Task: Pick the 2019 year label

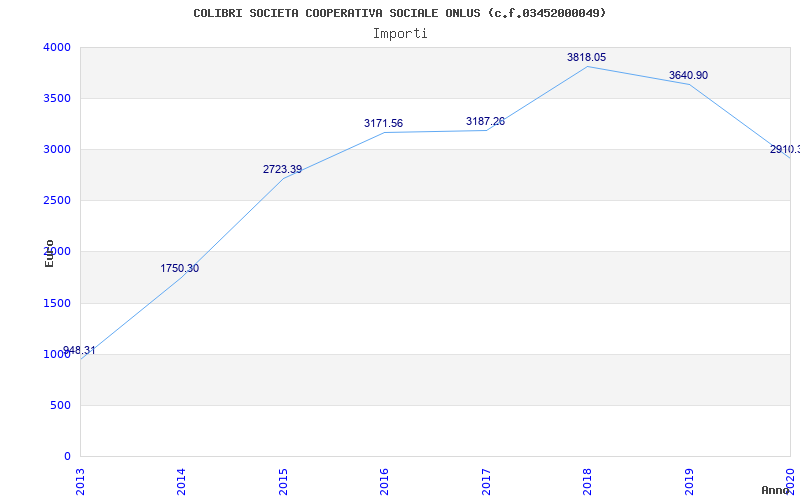Action: [x=689, y=482]
